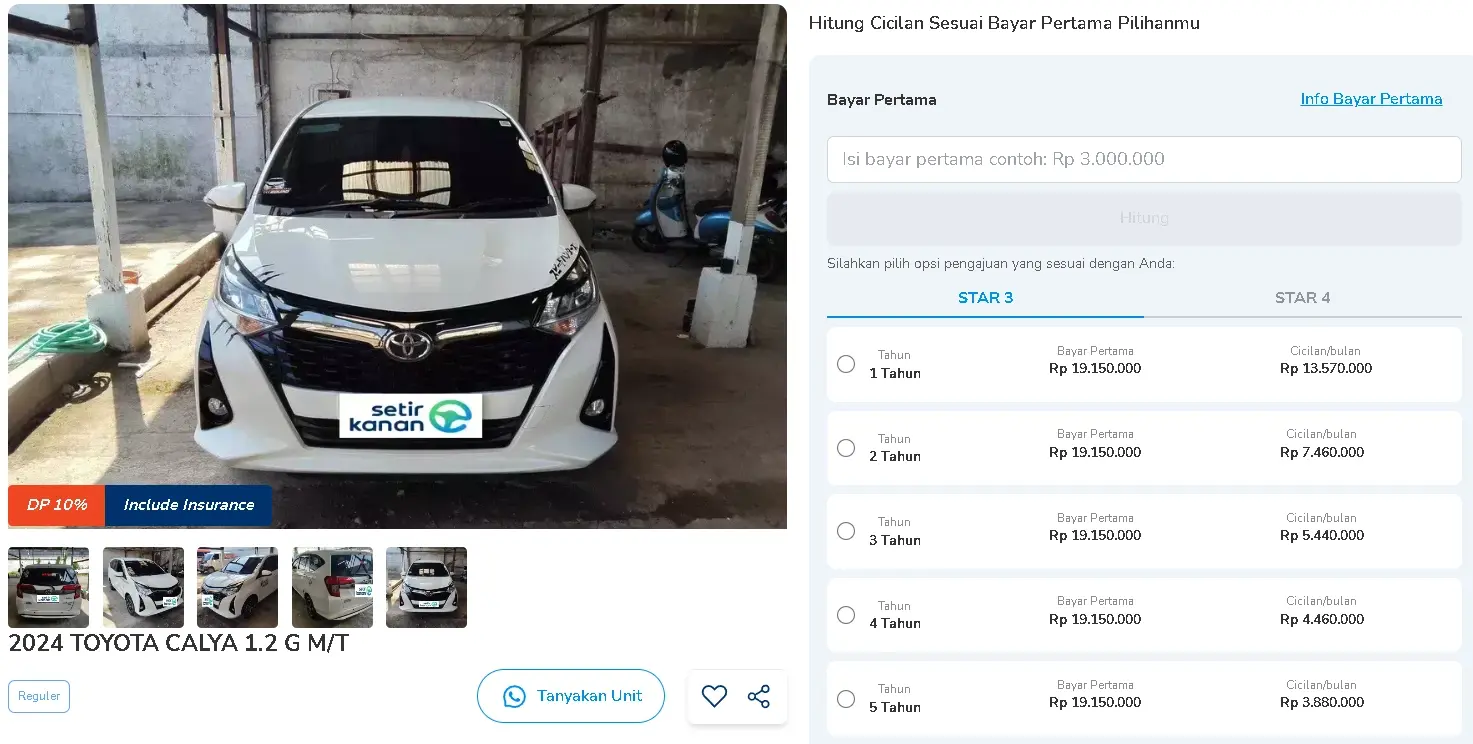Image resolution: width=1473 pixels, height=744 pixels.
Task: Choose the 4 Tahun installment radio
Action: 846,615
